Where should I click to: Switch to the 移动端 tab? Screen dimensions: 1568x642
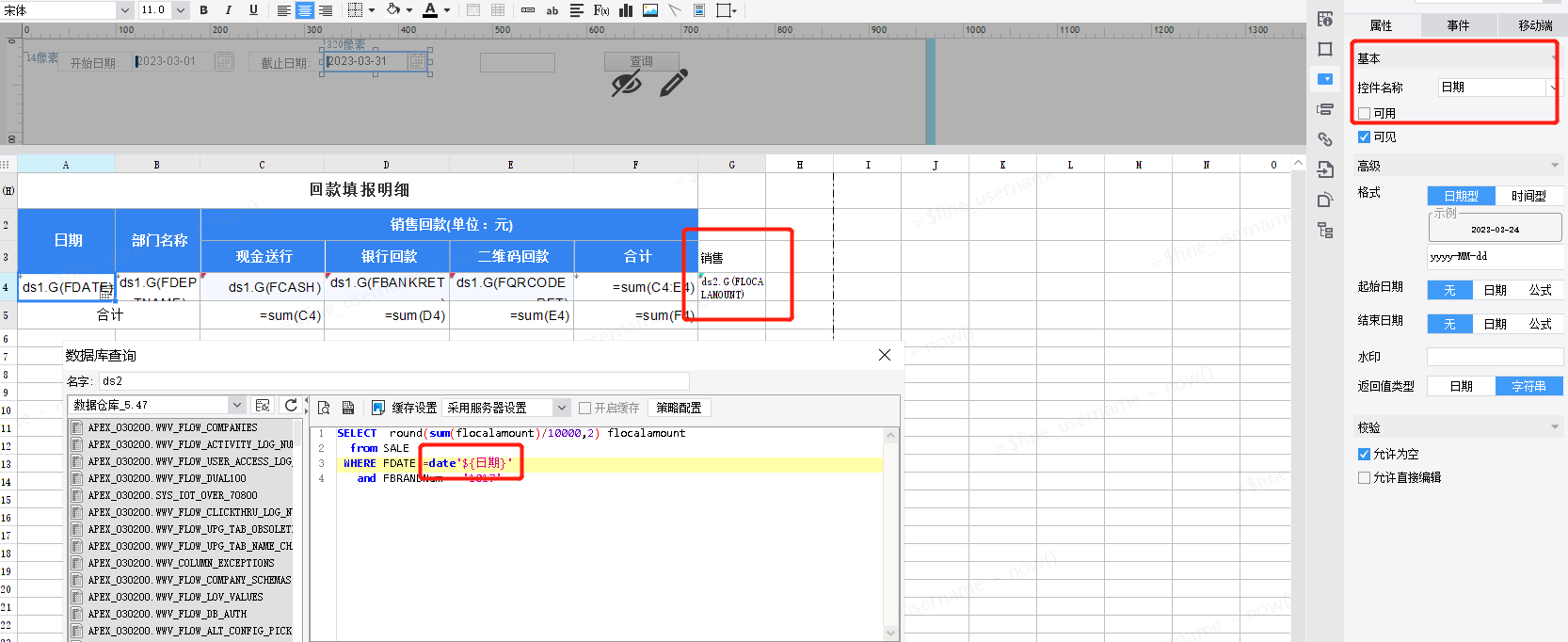[1535, 25]
